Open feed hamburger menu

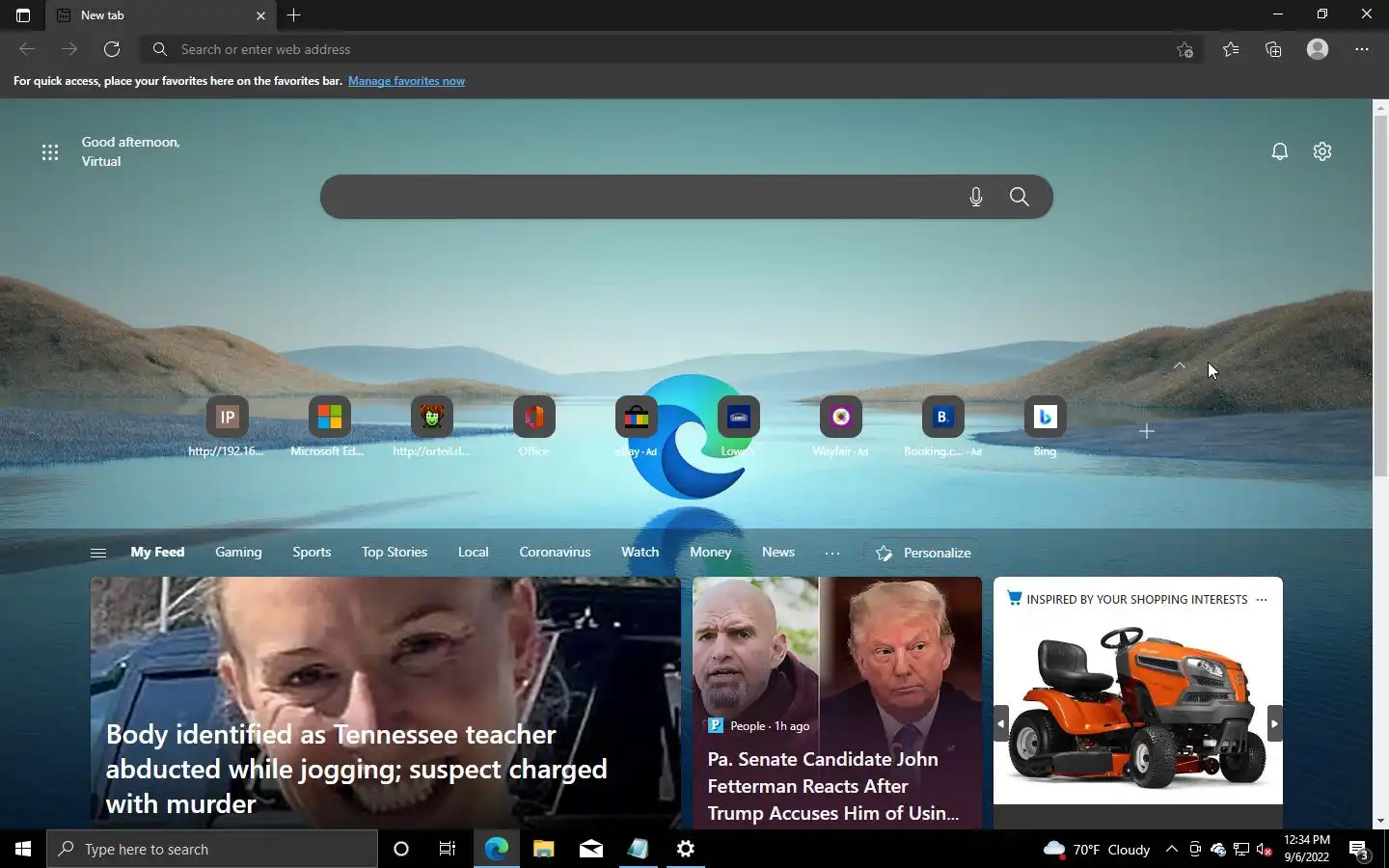point(97,553)
